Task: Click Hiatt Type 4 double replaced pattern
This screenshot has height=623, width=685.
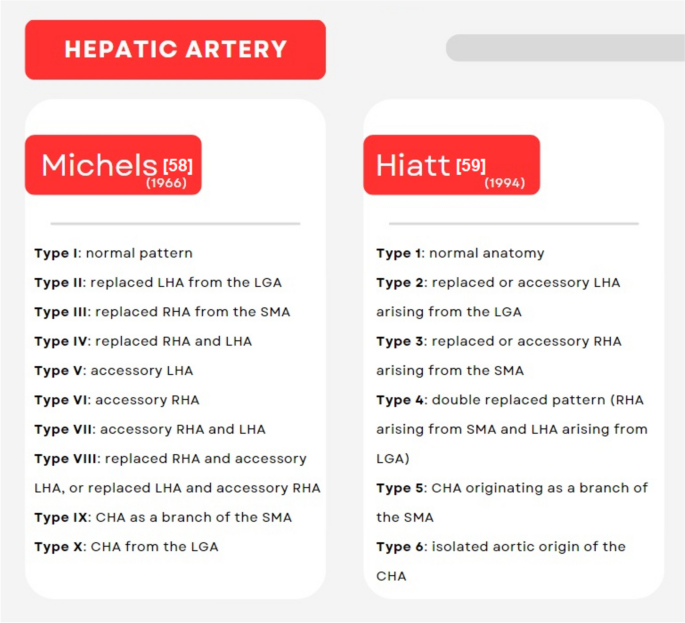Action: point(510,400)
